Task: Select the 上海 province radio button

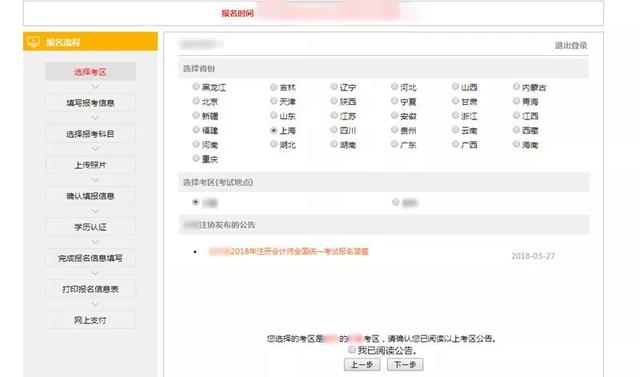Action: tap(274, 130)
